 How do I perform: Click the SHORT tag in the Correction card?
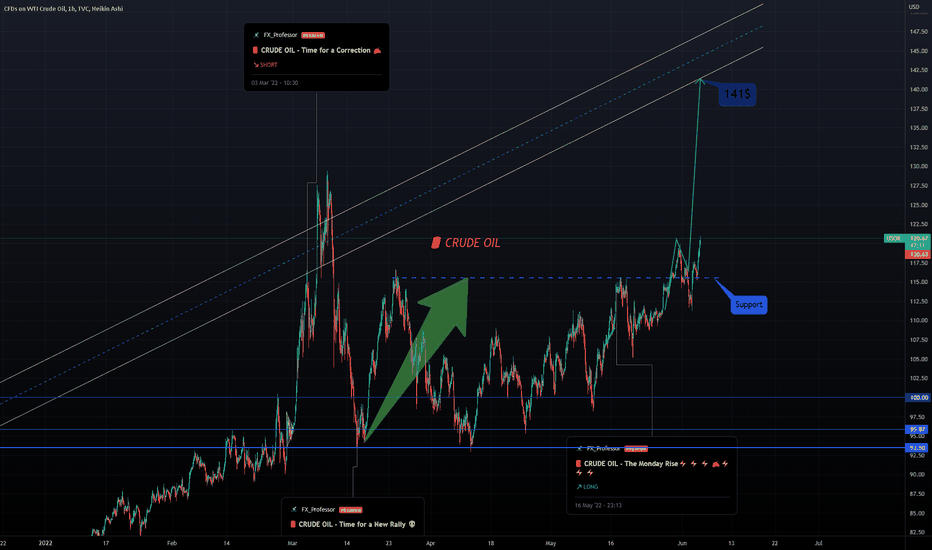point(265,65)
